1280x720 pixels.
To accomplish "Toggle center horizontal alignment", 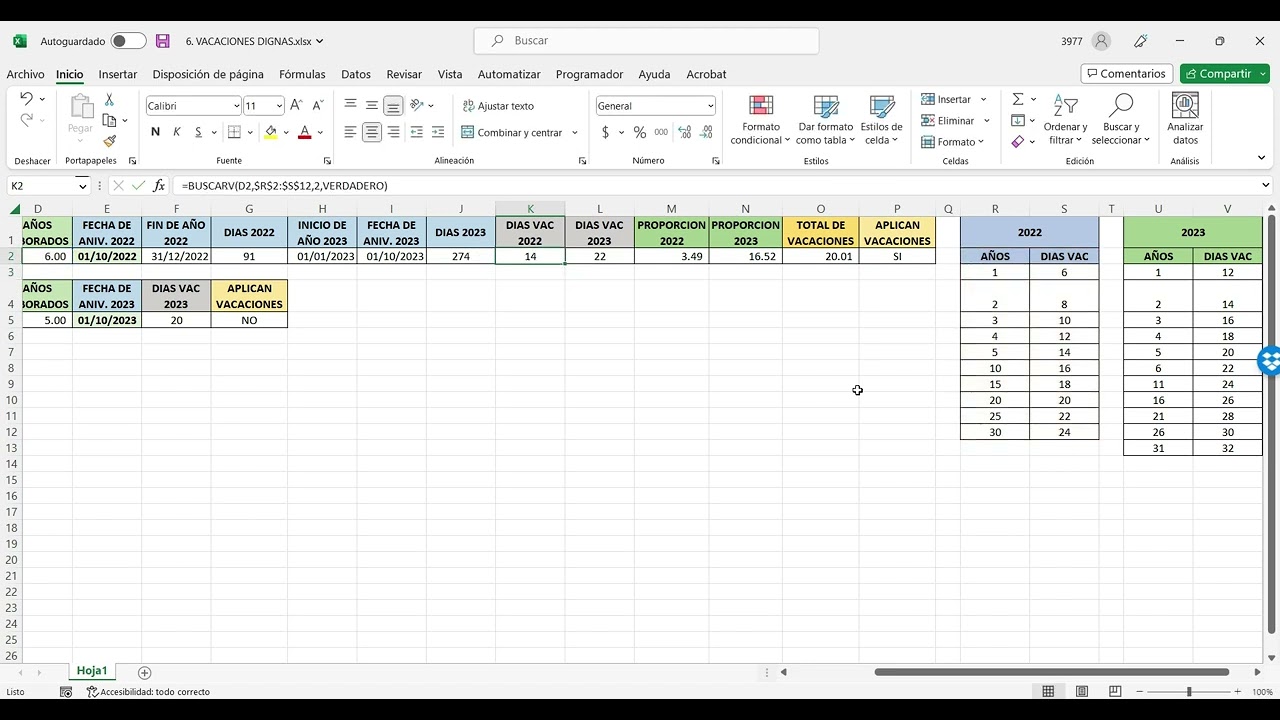I will [x=372, y=132].
